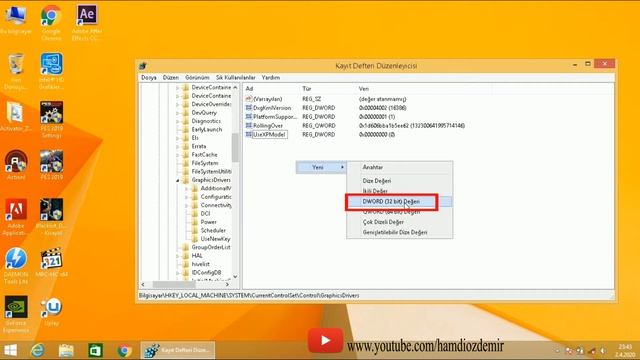Select the DxgKrnlVersion value
Image resolution: width=640 pixels, height=360 pixels.
coord(272,108)
